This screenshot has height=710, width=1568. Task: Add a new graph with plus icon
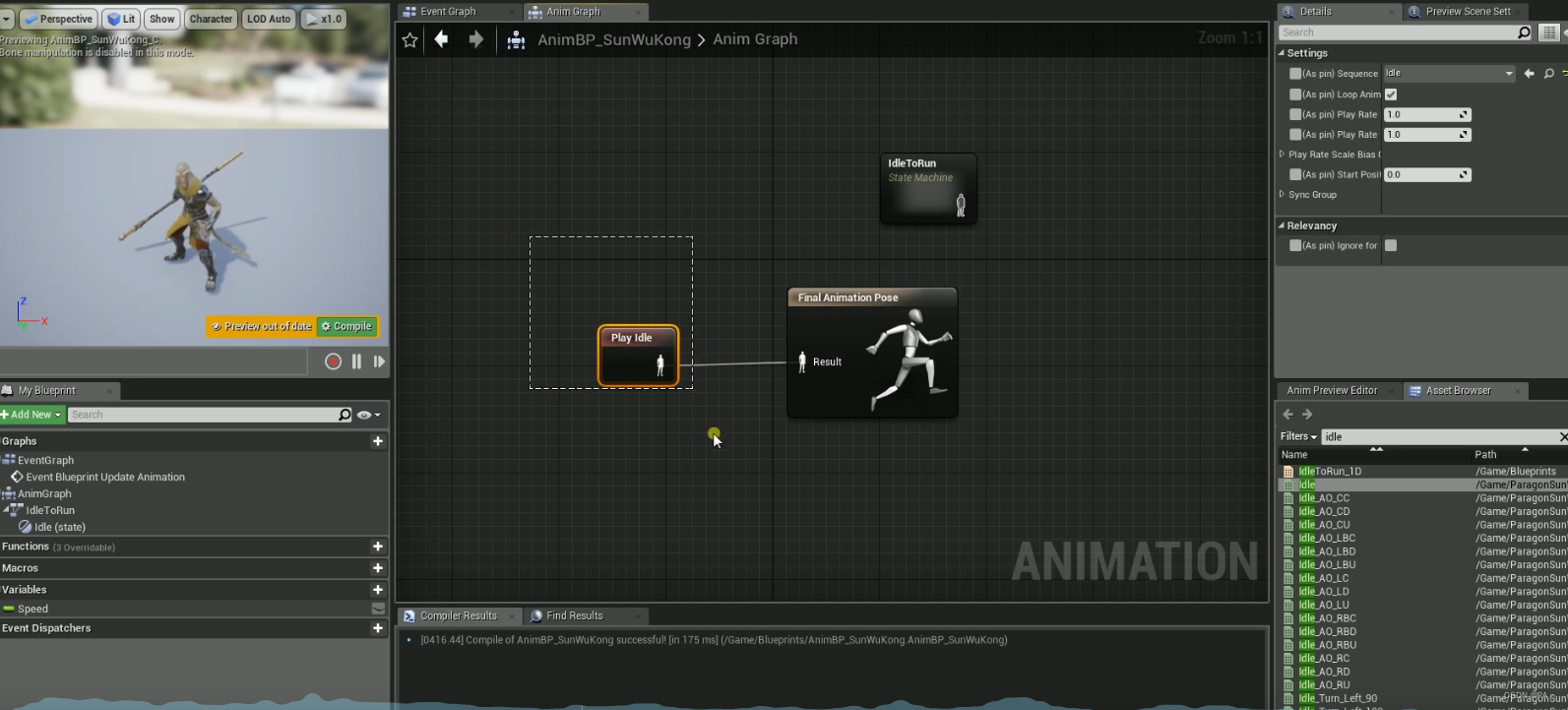377,441
